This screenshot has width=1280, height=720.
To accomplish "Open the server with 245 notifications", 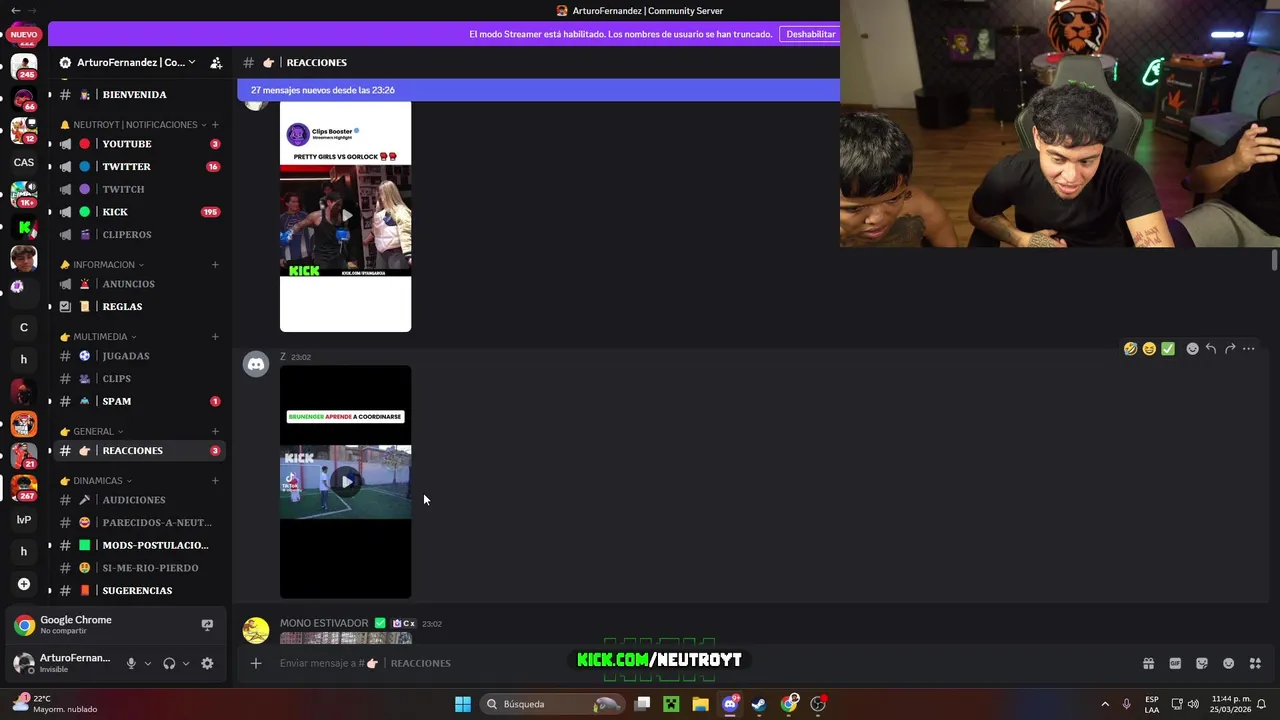I will pyautogui.click(x=24, y=66).
